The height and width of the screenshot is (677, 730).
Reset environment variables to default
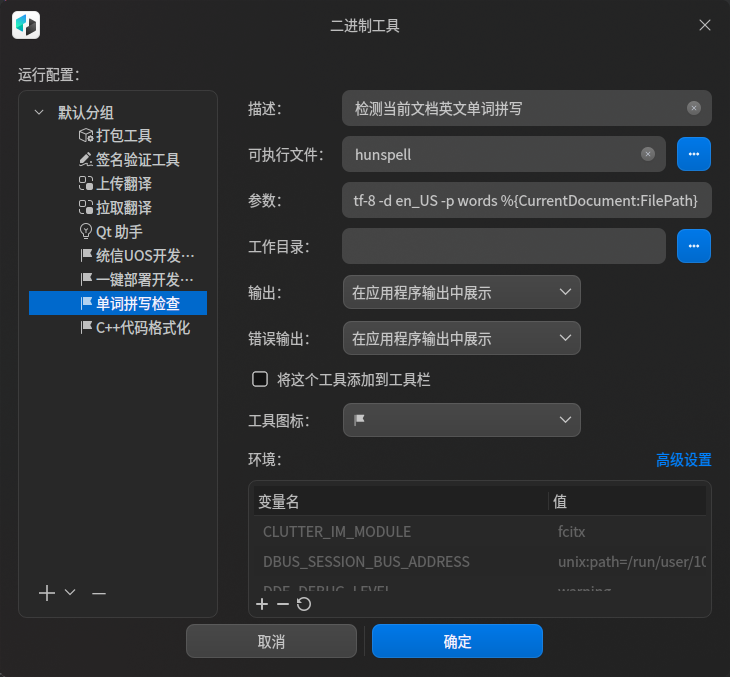[304, 604]
